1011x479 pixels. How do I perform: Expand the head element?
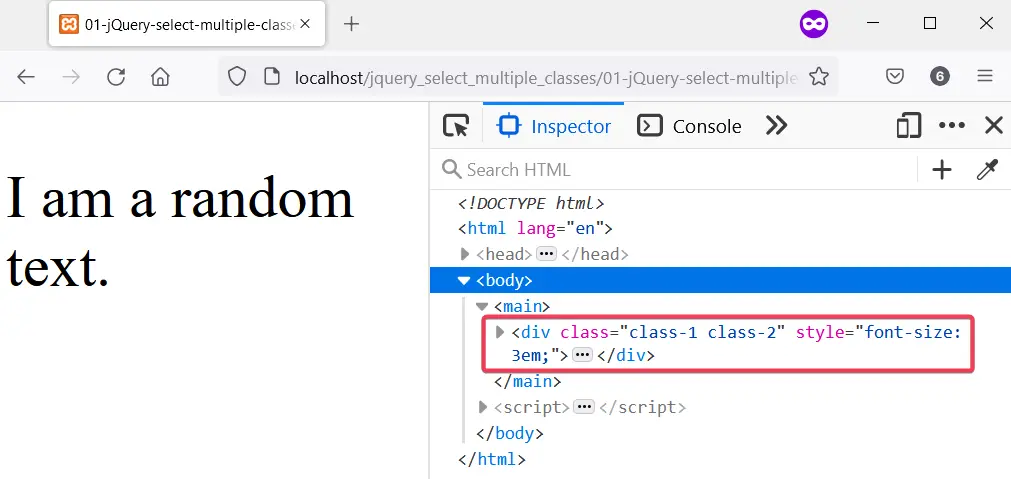465,255
